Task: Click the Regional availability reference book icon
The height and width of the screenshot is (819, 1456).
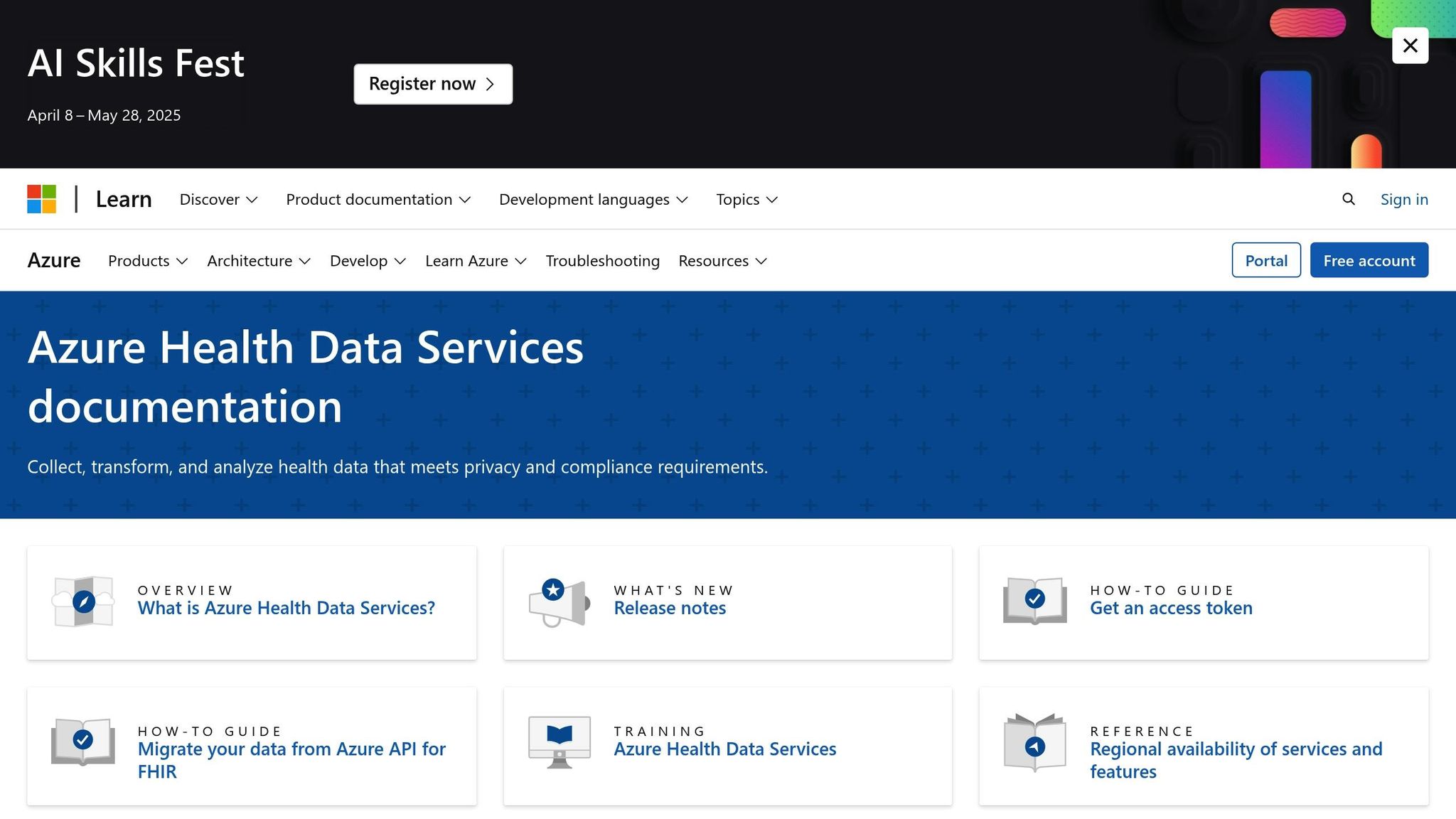Action: 1034,743
